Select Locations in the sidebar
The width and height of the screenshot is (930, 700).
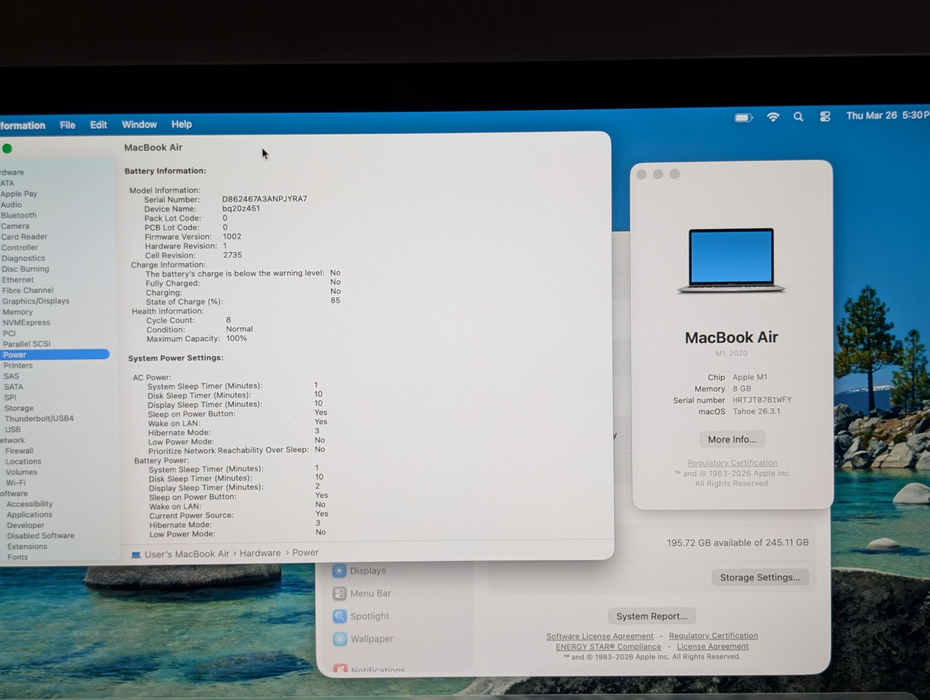(24, 462)
